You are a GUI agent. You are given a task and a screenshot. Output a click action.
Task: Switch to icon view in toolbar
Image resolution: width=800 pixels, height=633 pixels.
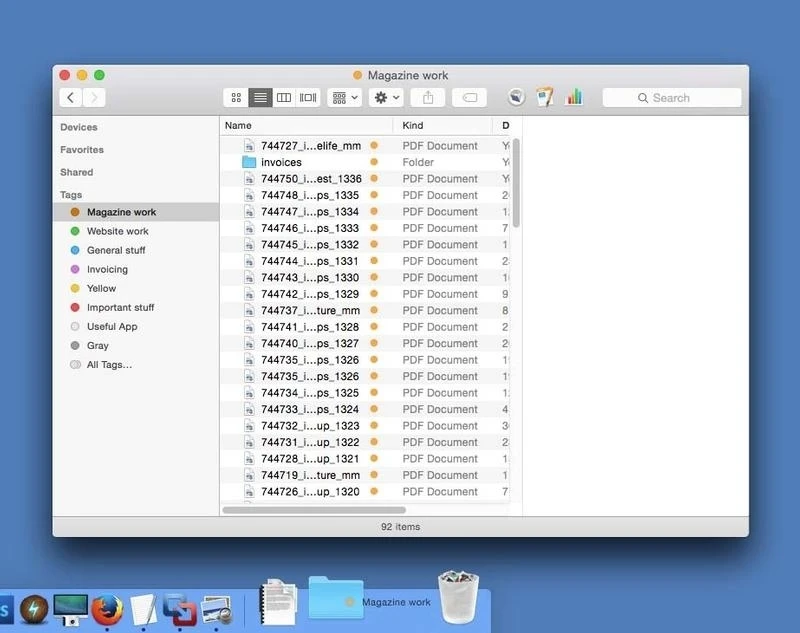tap(236, 98)
